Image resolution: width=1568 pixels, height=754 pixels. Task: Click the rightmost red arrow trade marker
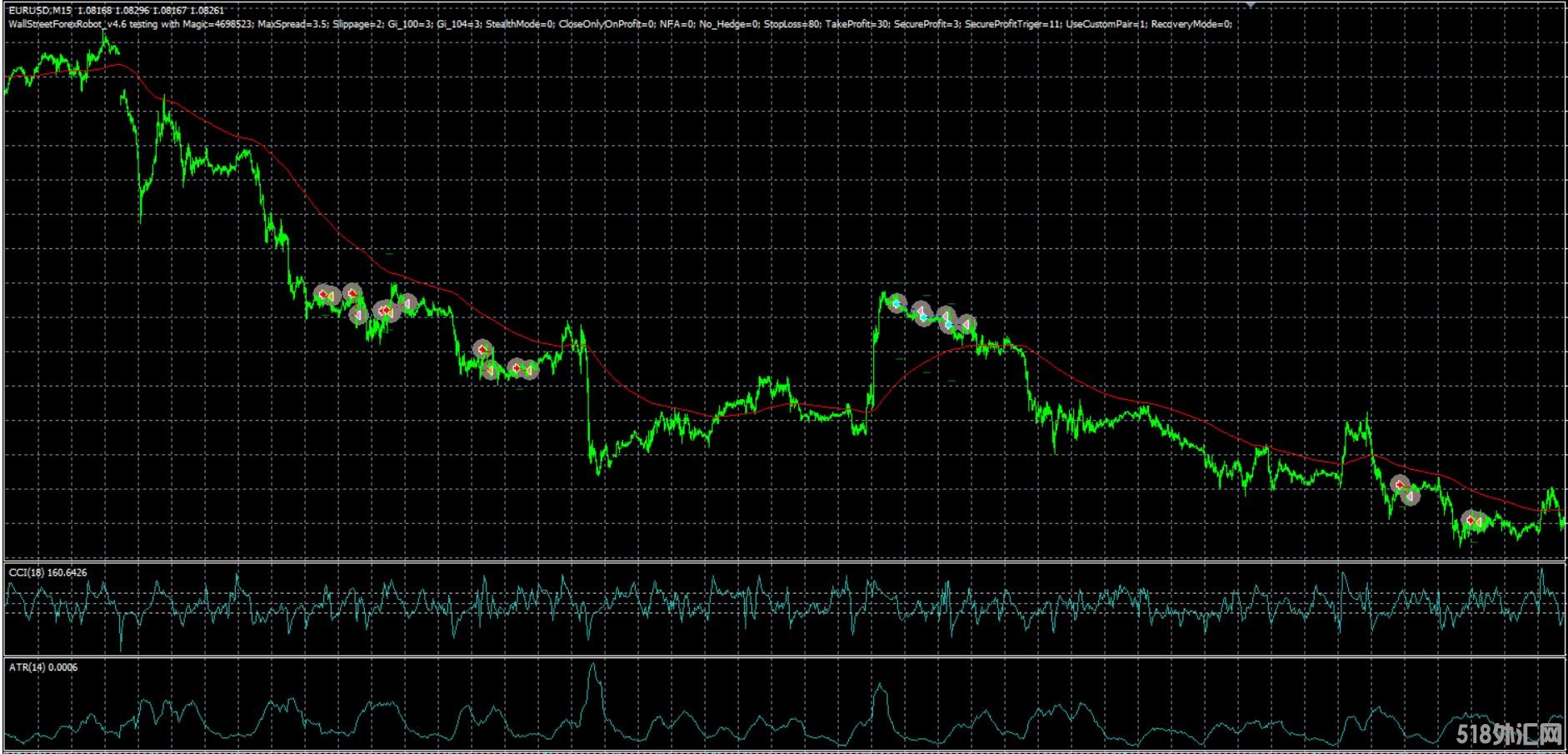tap(1472, 521)
